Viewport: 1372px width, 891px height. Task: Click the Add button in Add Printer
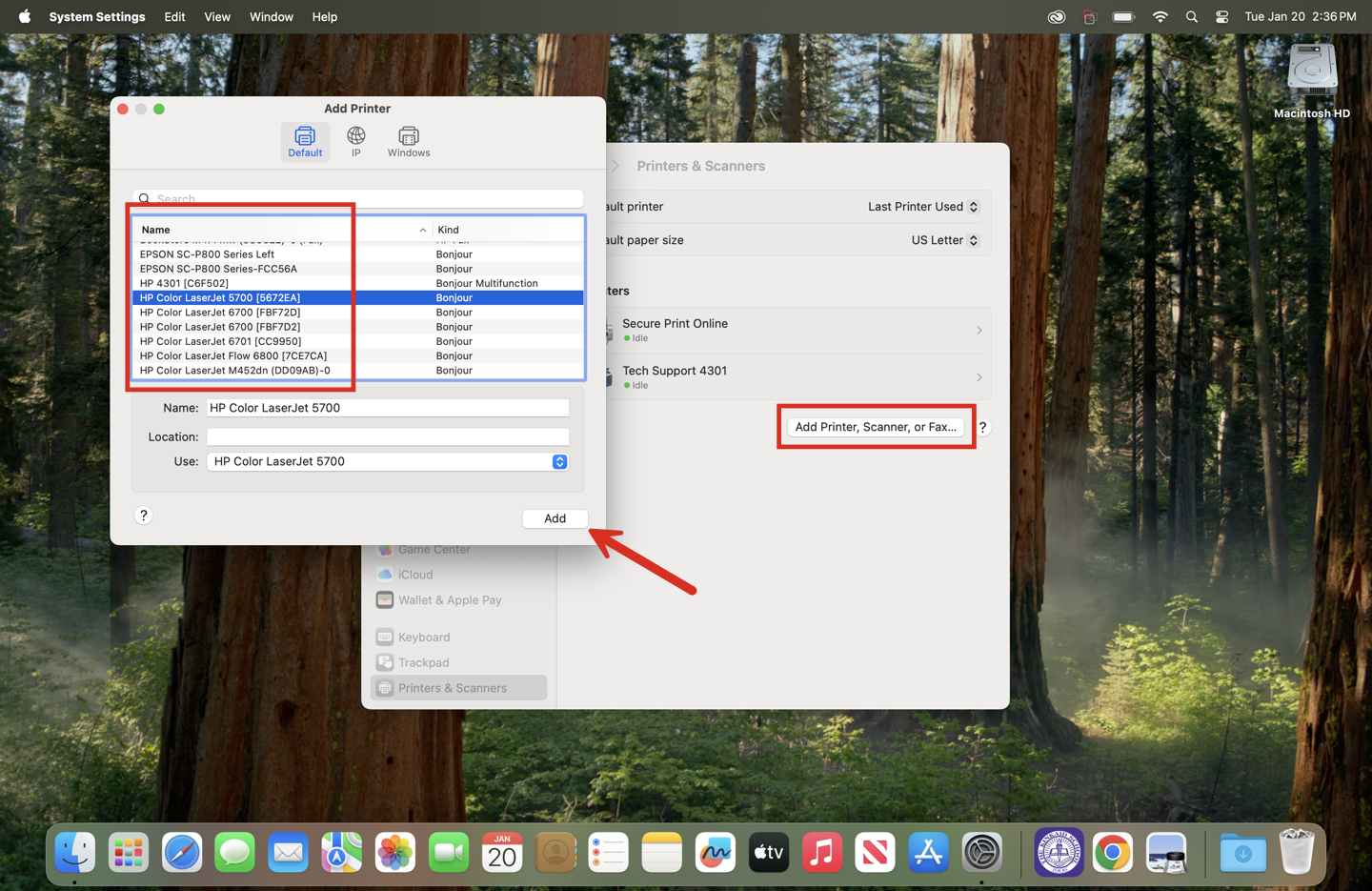click(555, 518)
